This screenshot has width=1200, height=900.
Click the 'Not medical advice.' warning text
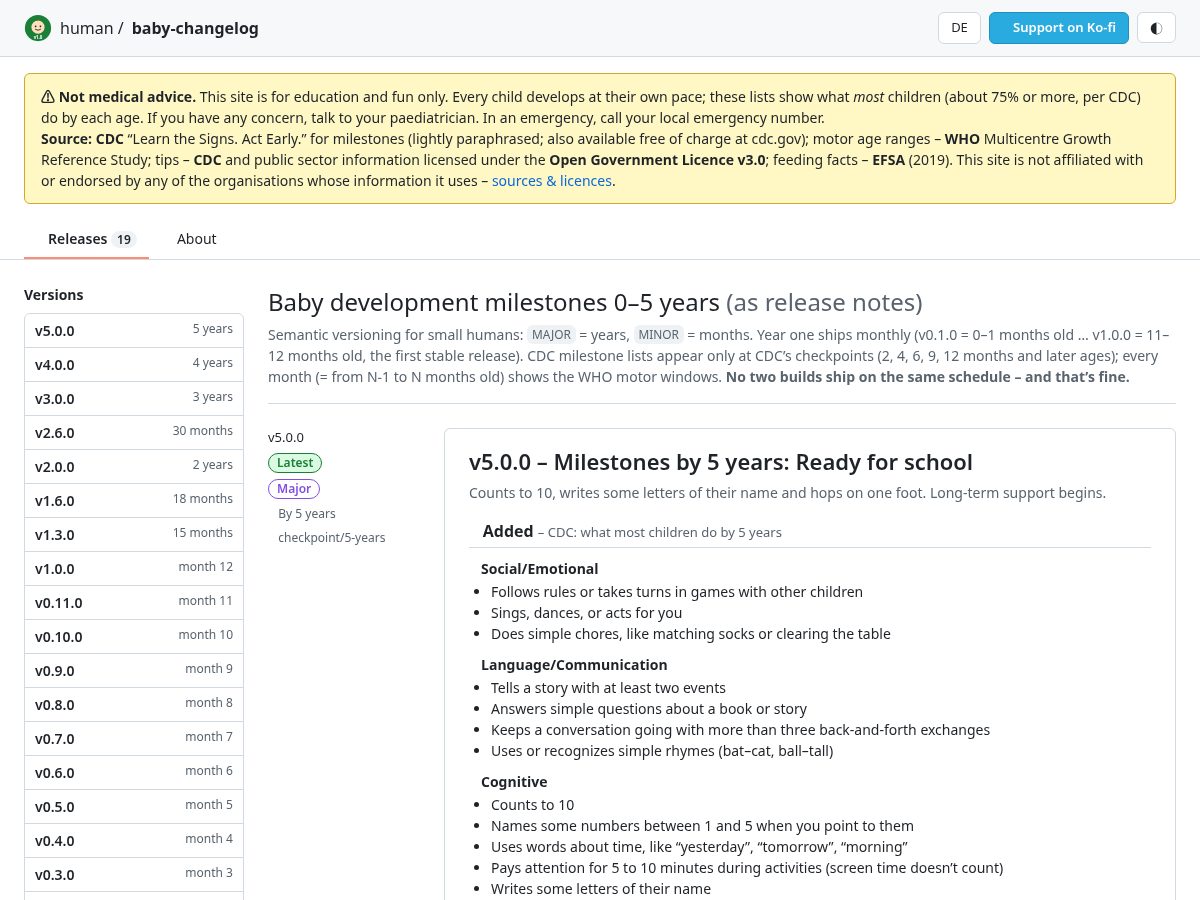pos(127,97)
